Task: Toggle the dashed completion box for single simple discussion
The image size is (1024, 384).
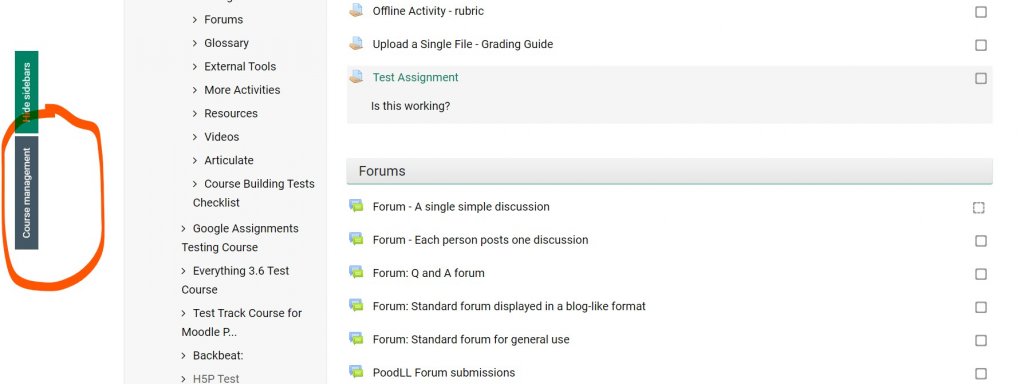Action: click(978, 208)
